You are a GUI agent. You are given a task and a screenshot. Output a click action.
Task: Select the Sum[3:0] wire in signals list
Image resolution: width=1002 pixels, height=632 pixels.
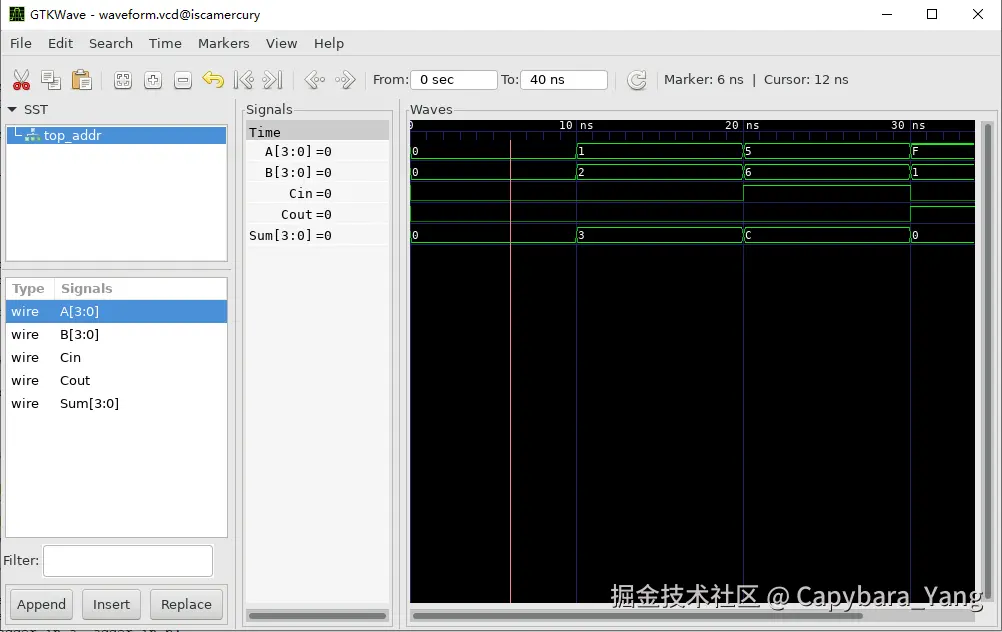tap(89, 404)
